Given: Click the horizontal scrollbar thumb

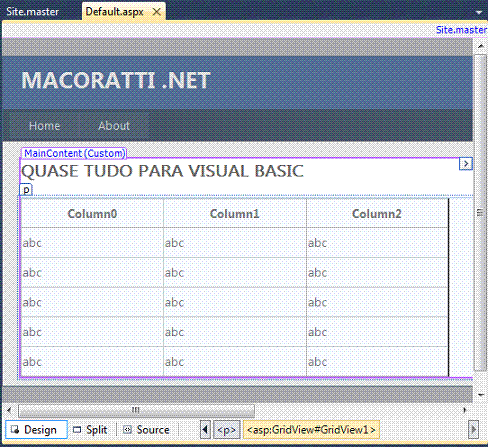Looking at the screenshot, I should click(x=136, y=410).
